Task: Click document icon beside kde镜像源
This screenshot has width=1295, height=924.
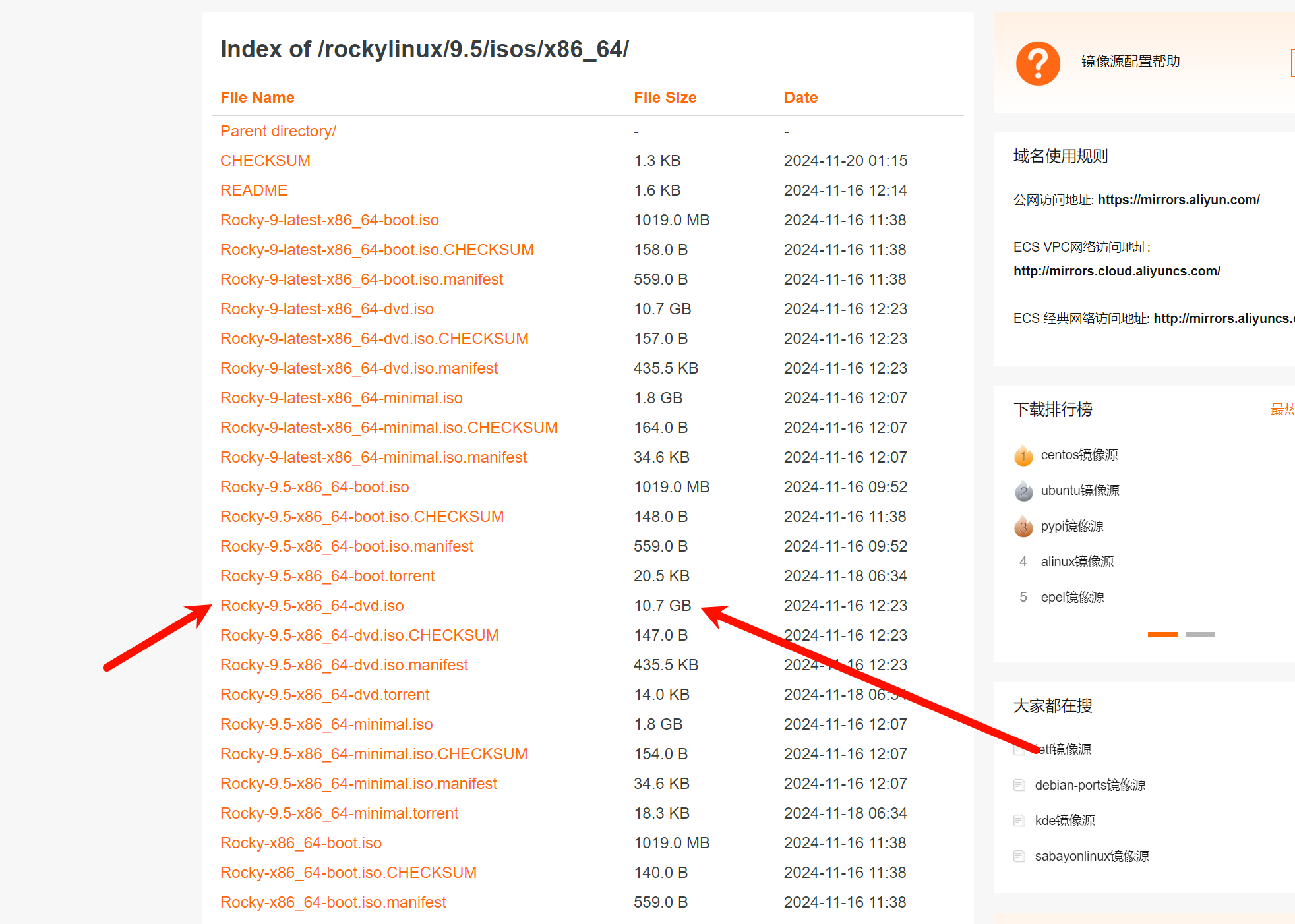Action: coord(1019,821)
